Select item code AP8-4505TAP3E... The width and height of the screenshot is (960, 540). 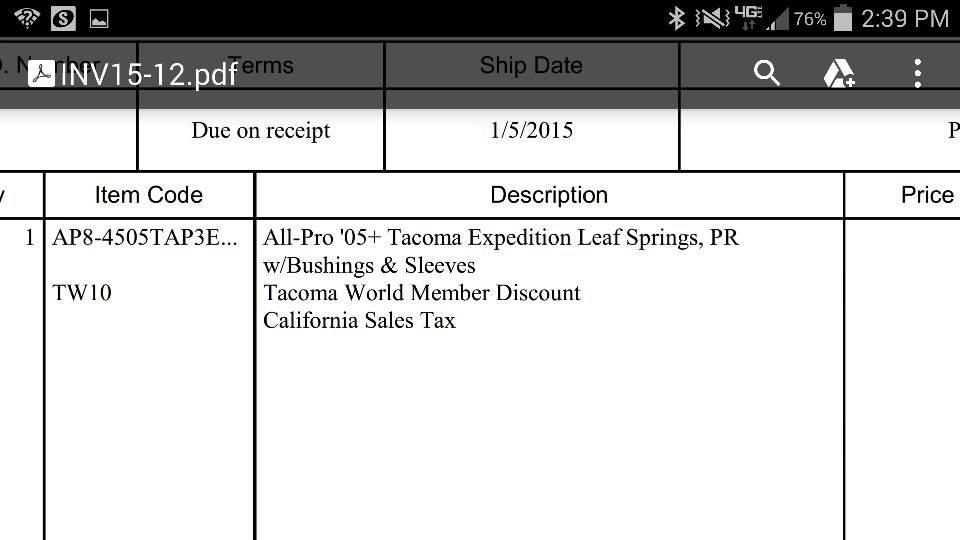[144, 238]
